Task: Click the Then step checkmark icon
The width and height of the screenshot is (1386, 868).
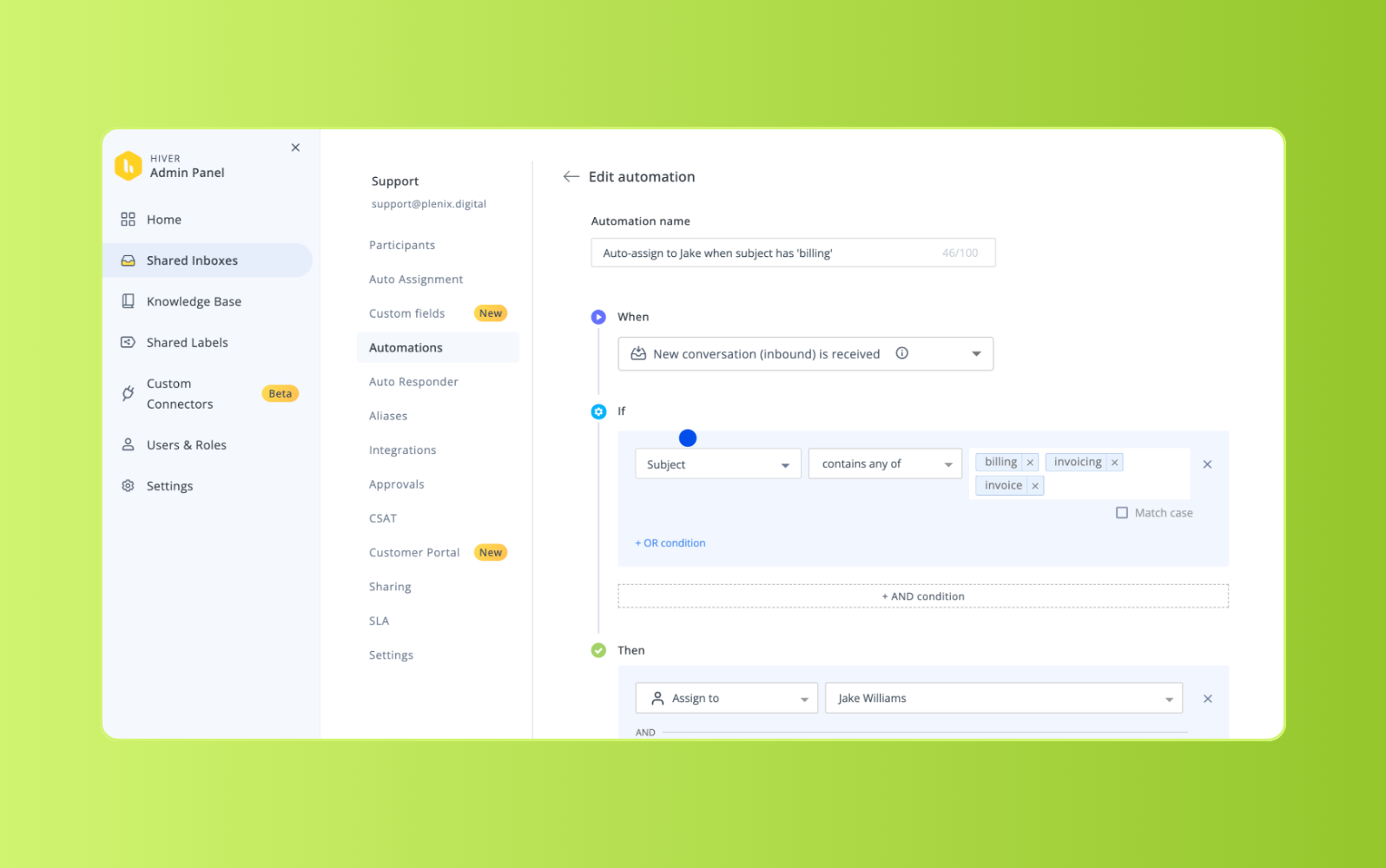Action: point(598,650)
